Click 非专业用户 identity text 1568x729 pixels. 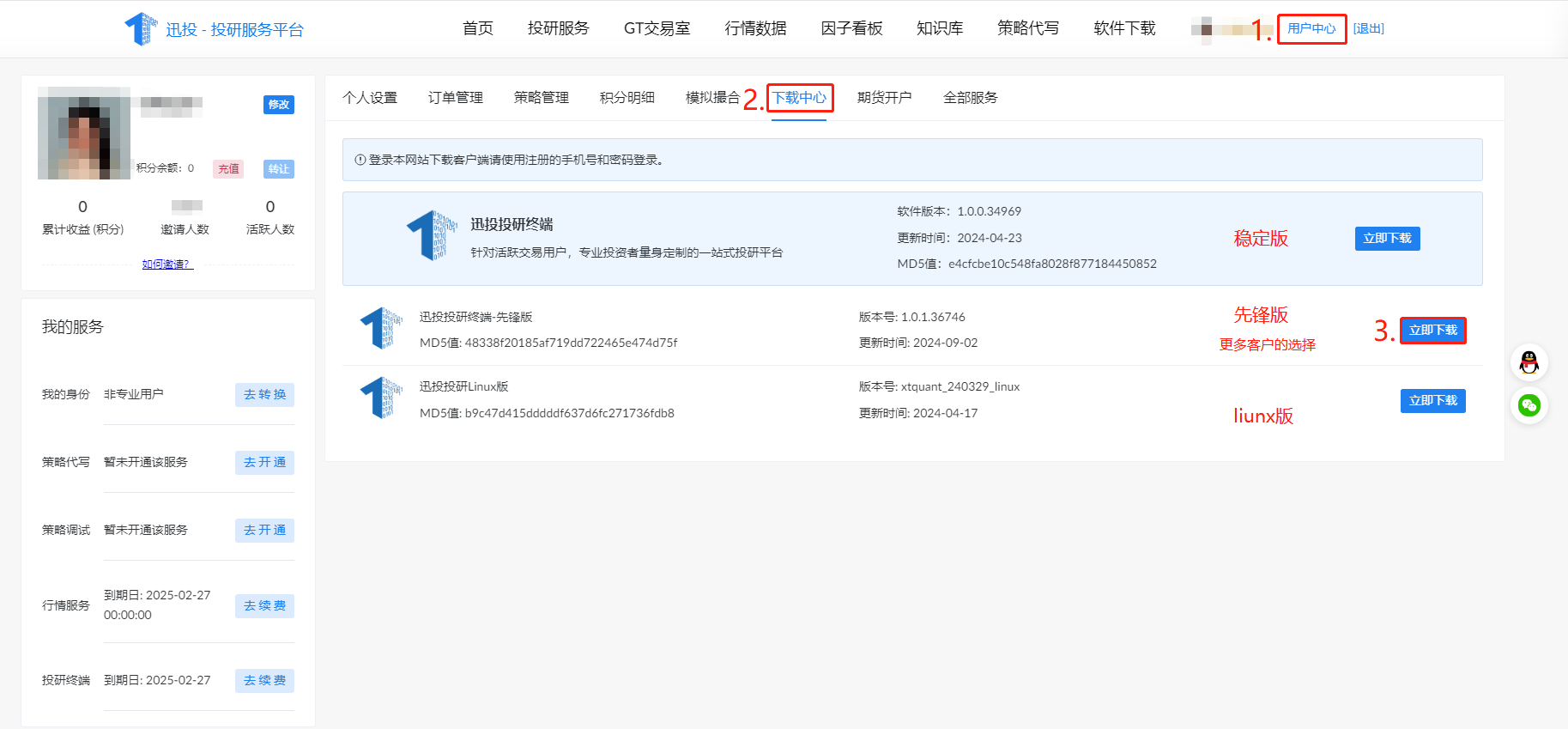click(134, 395)
